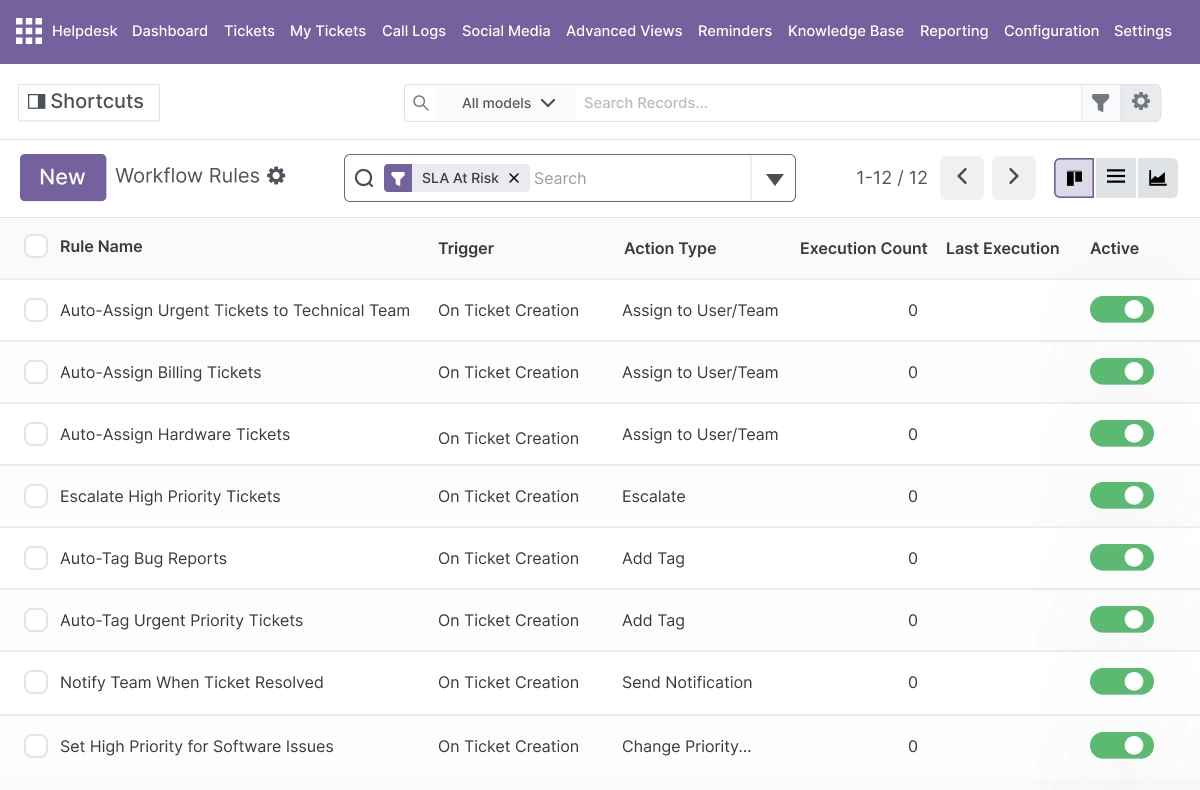
Task: Disable Set High Priority for Software Issues rule
Action: point(1122,746)
